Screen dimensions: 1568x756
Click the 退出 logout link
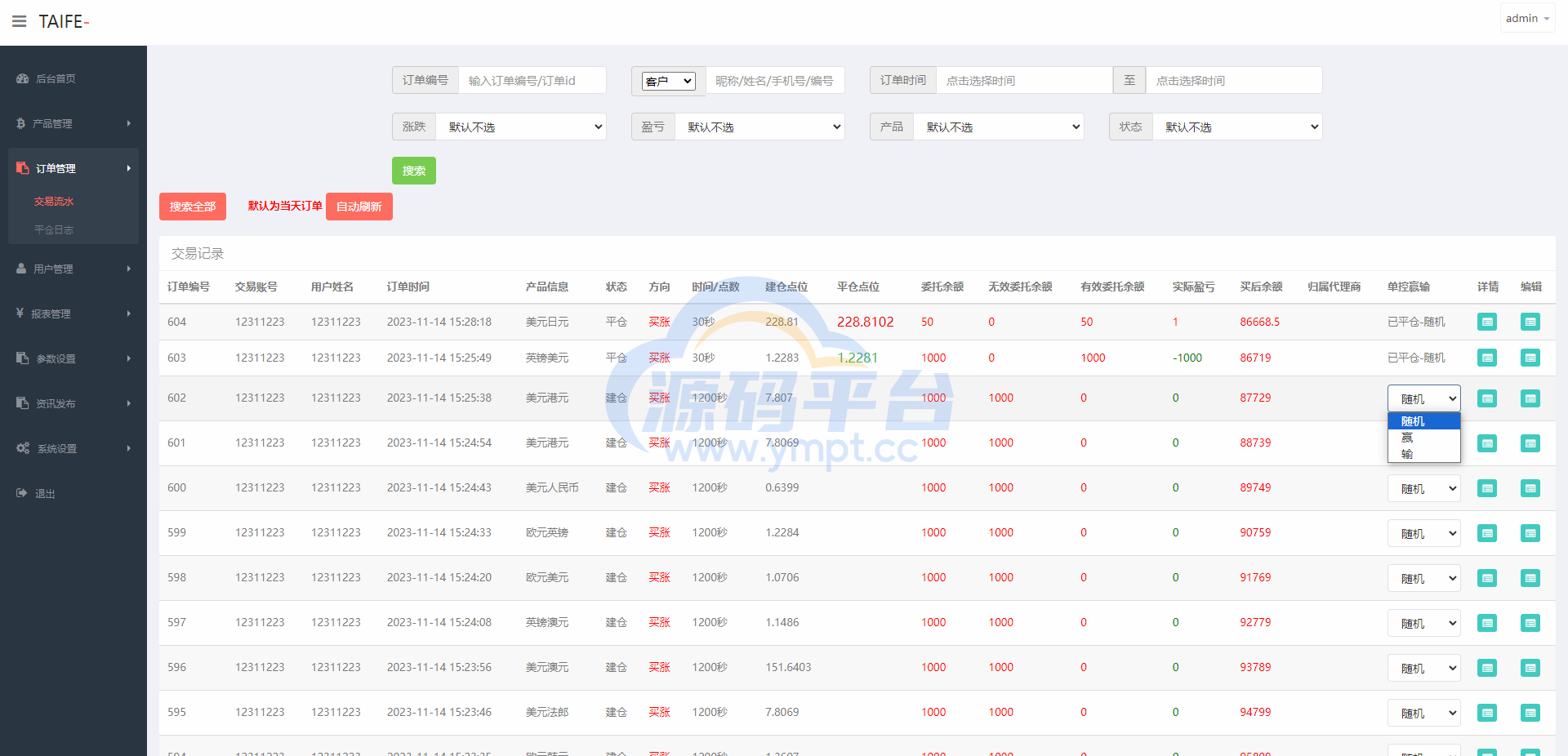tap(45, 493)
